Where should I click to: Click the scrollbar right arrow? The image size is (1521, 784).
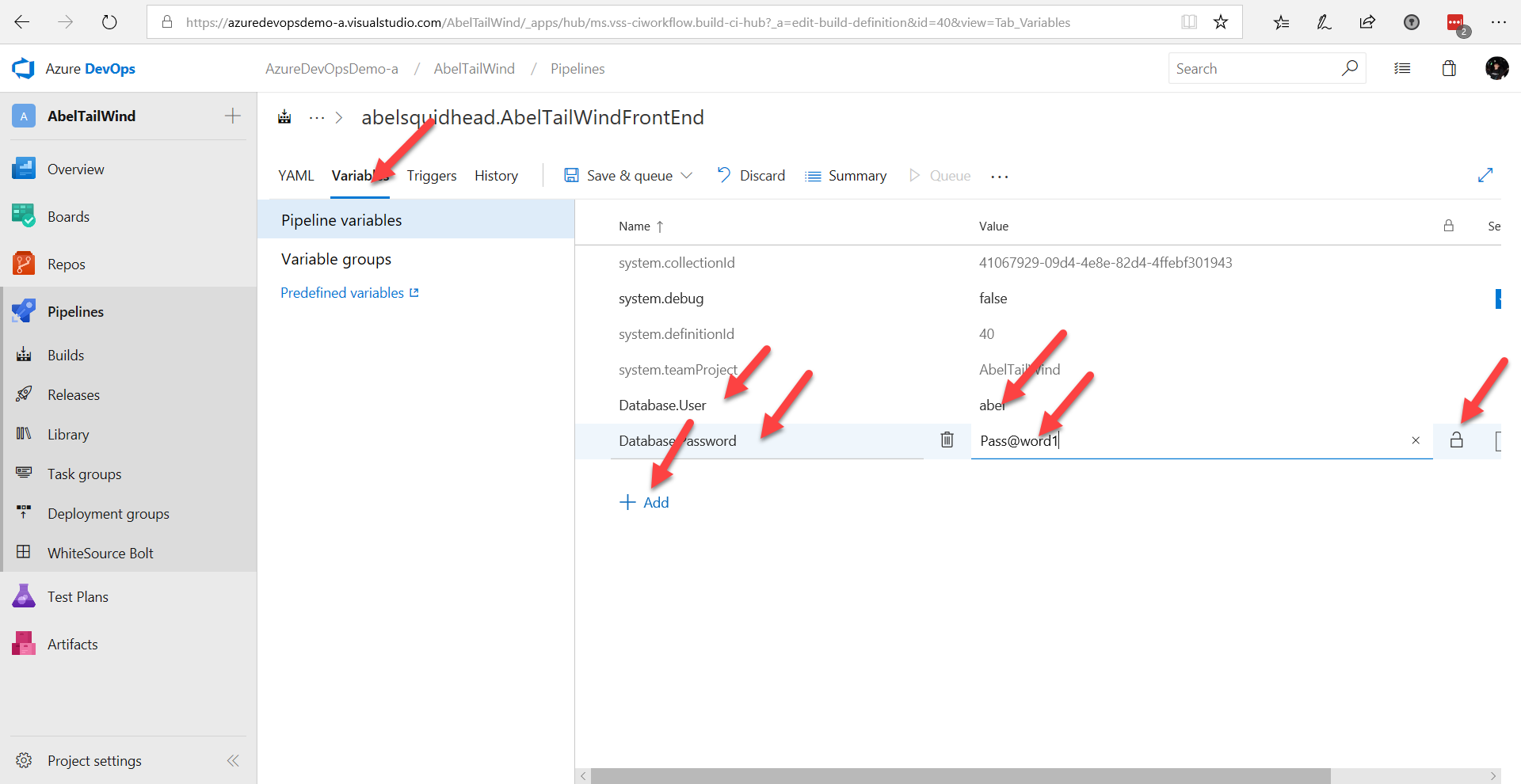1492,776
